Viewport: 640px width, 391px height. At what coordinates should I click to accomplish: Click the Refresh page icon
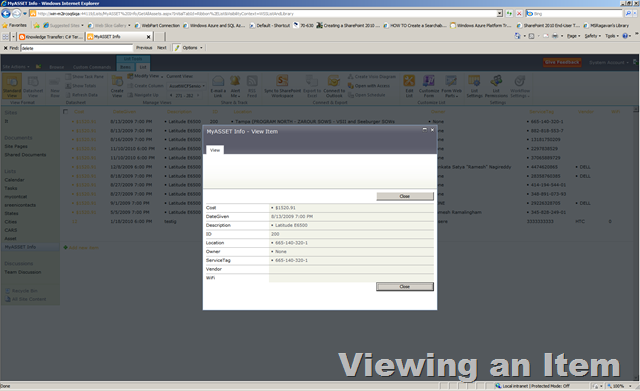pos(509,13)
